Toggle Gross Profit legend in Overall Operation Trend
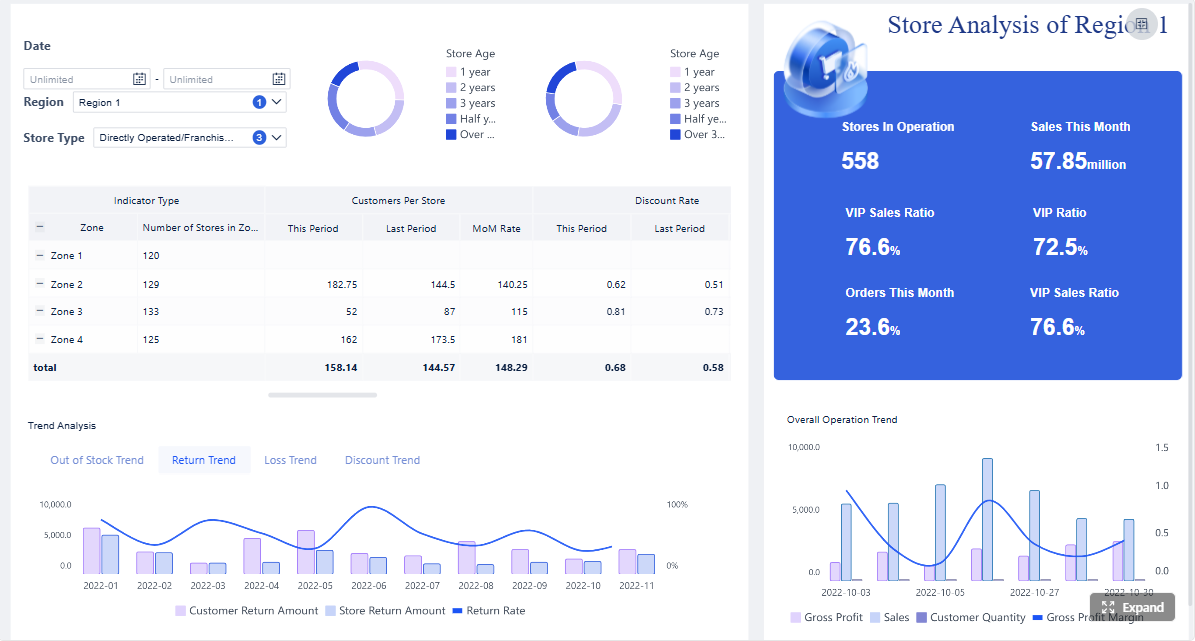 pyautogui.click(x=826, y=617)
